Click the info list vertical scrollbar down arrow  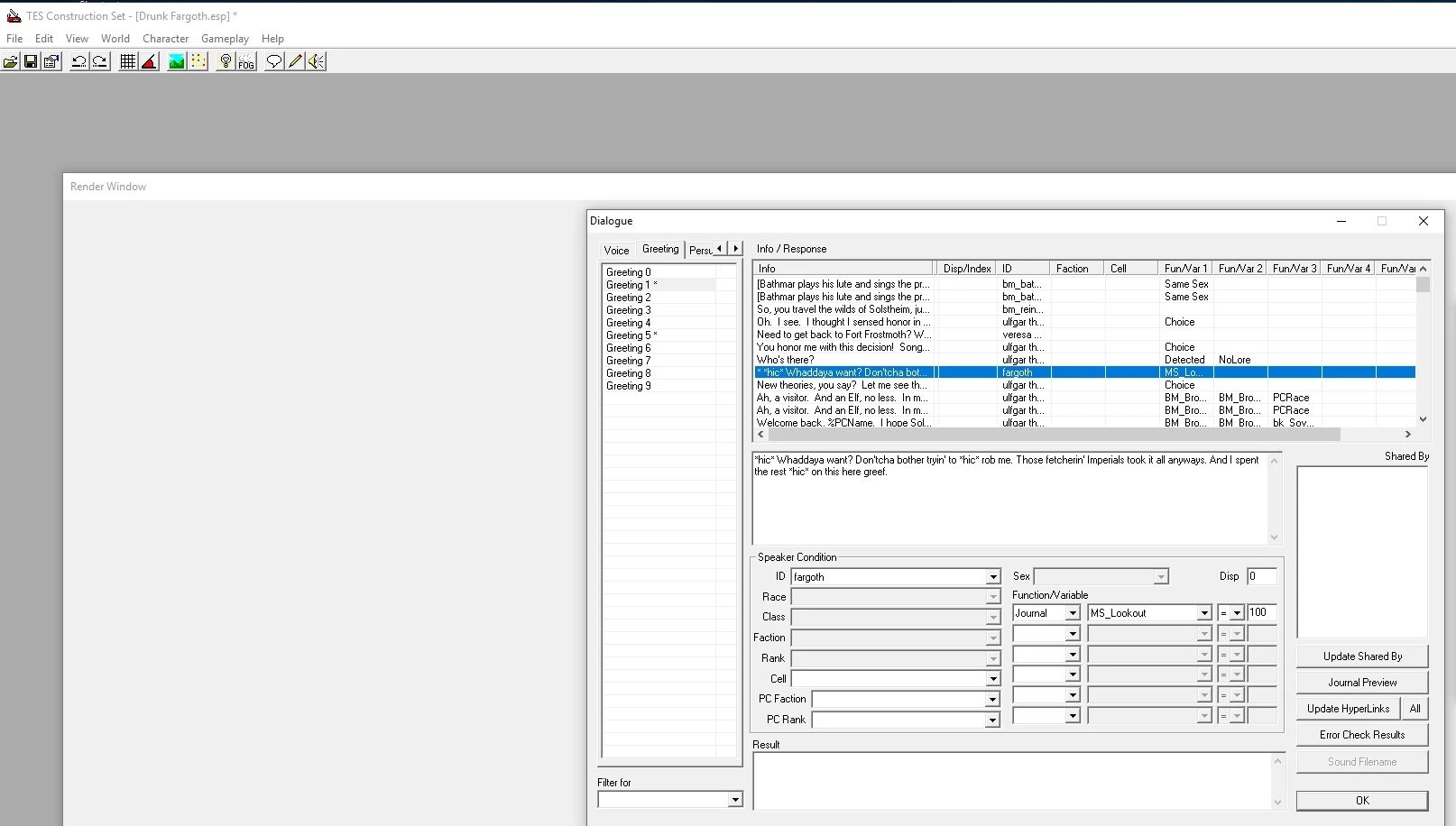(x=1423, y=419)
